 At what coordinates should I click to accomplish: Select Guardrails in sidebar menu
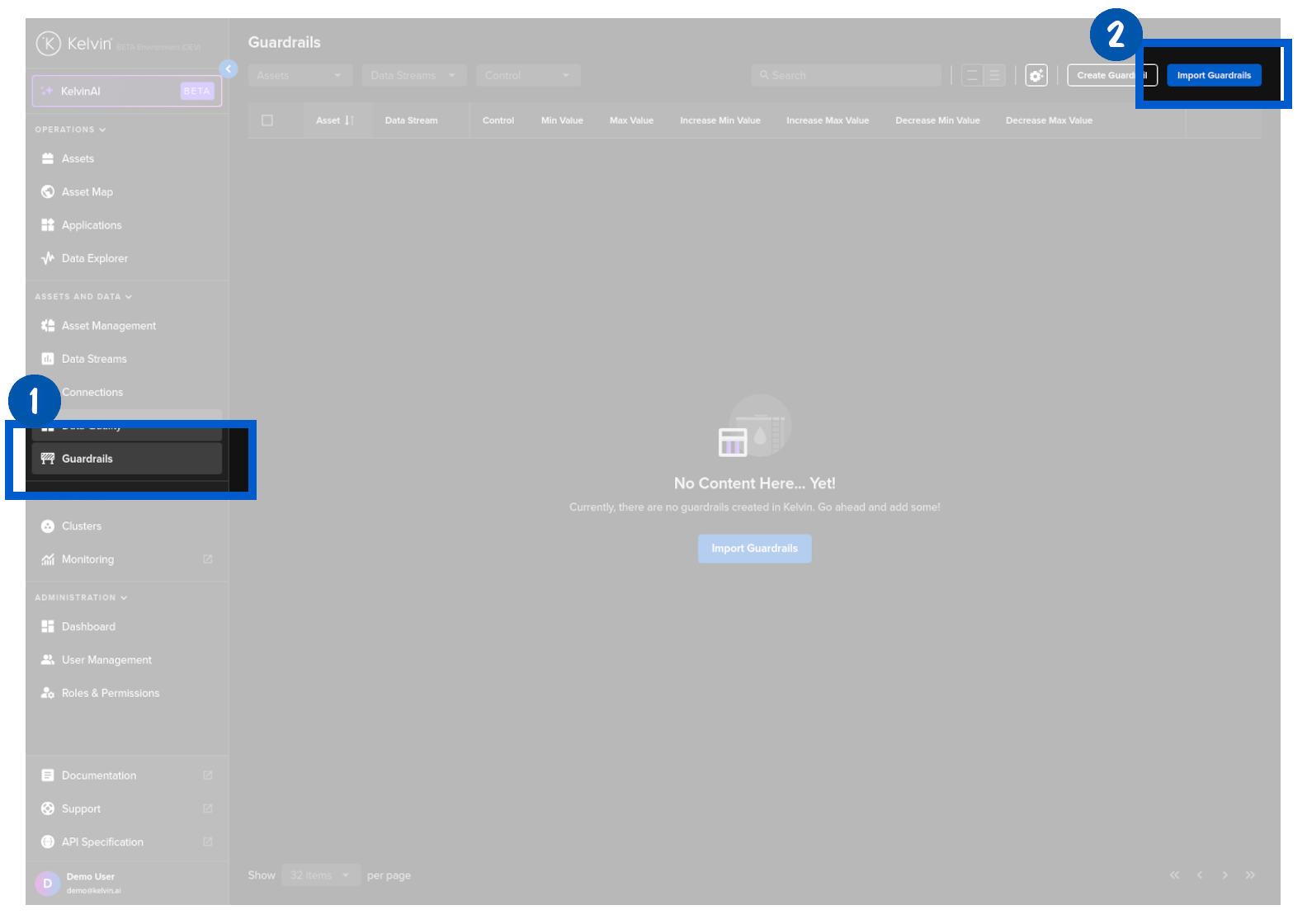tap(127, 459)
